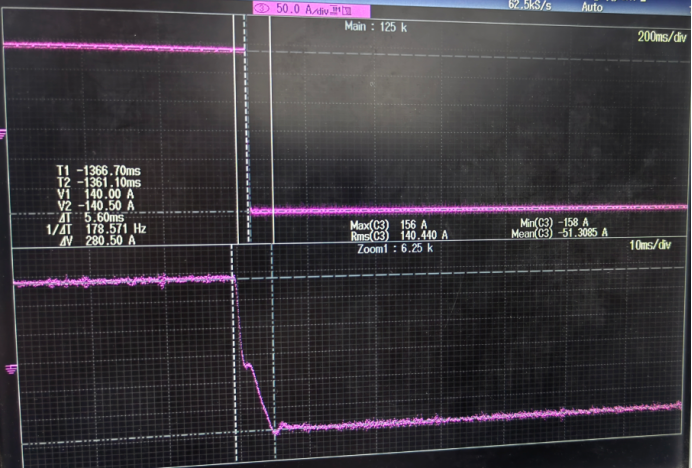Viewport: 692px width, 468px height.
Task: Click the Auto trigger mode indicator
Action: coord(593,6)
